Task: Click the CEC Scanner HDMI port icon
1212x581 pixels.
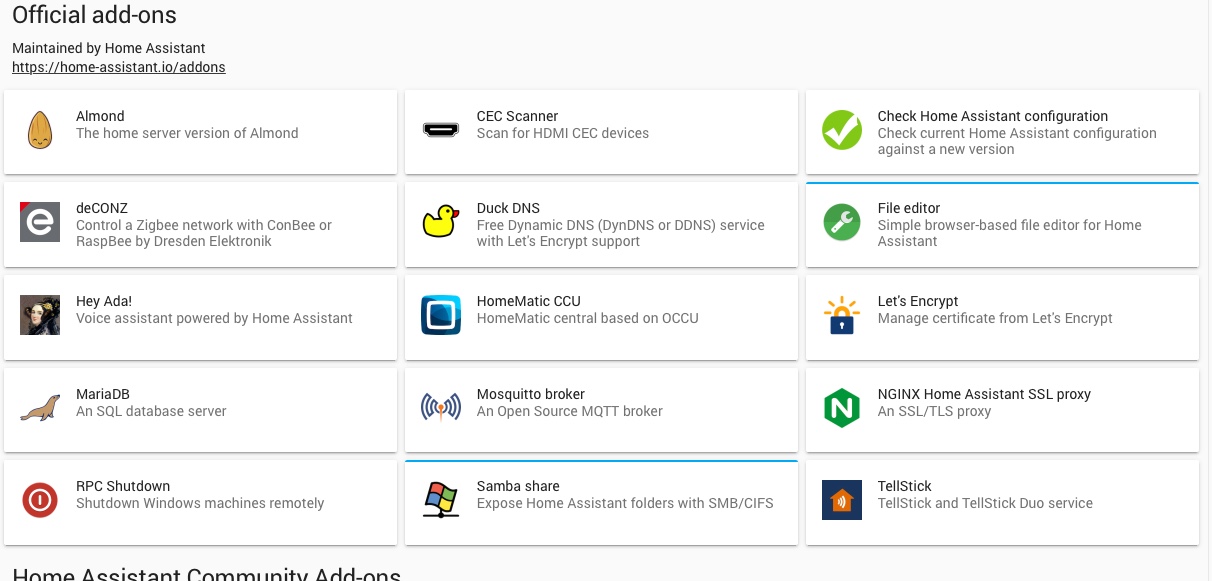Action: 441,130
